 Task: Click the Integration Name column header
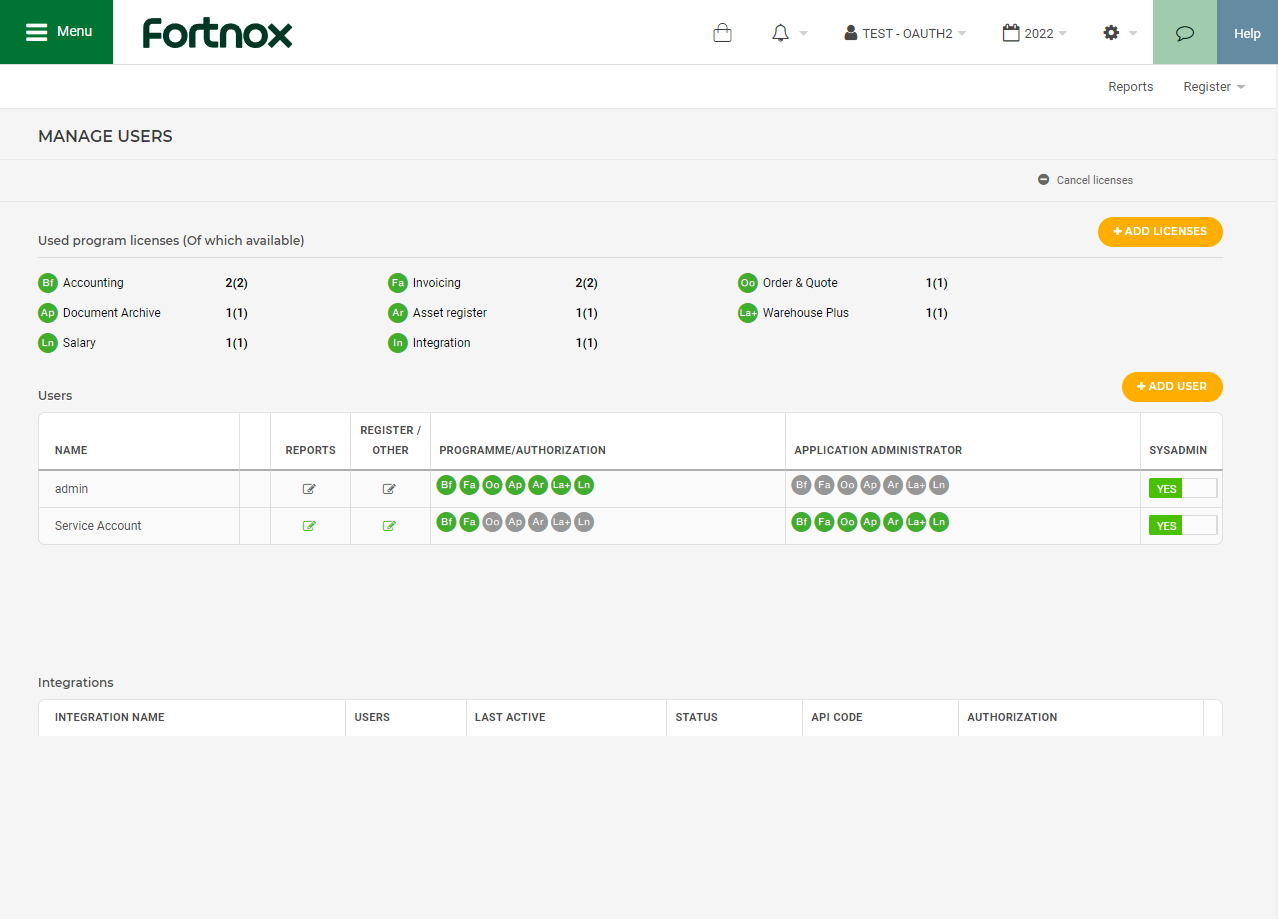tap(110, 717)
